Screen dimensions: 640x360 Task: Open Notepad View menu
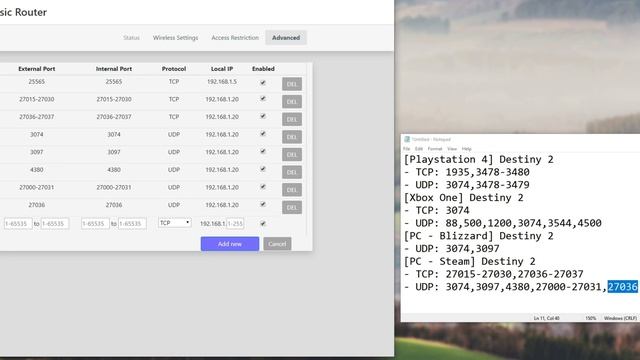click(452, 149)
